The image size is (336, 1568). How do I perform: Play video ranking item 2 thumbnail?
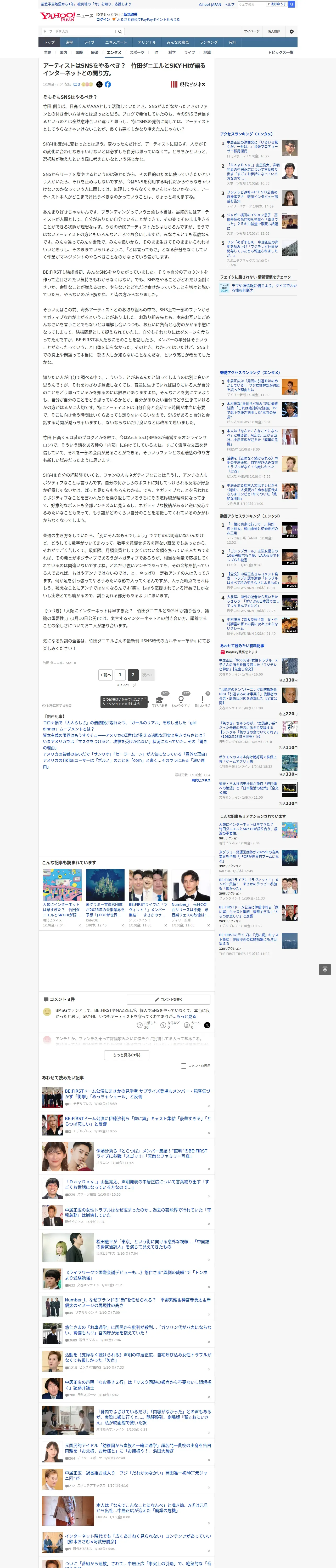coord(290,556)
